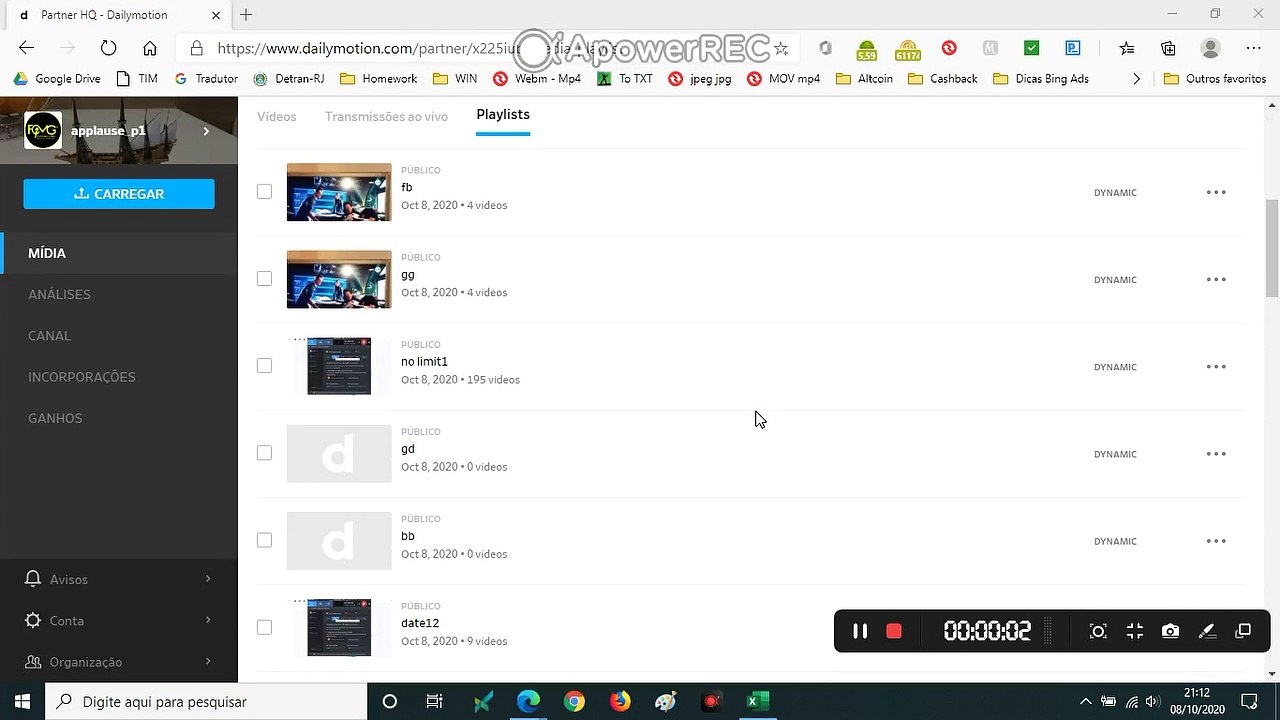Open the more options menu for gd
Image resolution: width=1280 pixels, height=720 pixels.
click(1216, 453)
